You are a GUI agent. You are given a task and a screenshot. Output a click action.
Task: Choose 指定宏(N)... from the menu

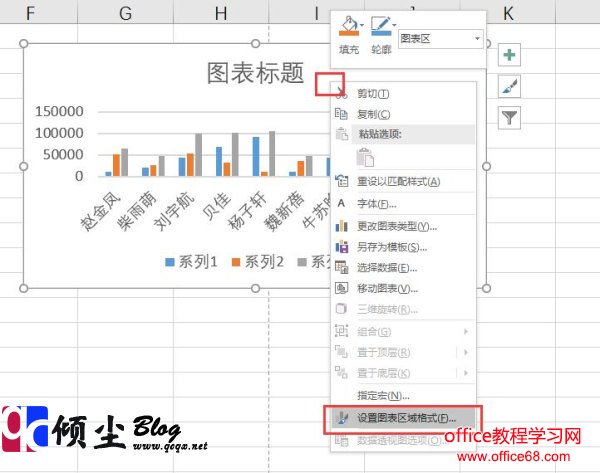tap(403, 395)
